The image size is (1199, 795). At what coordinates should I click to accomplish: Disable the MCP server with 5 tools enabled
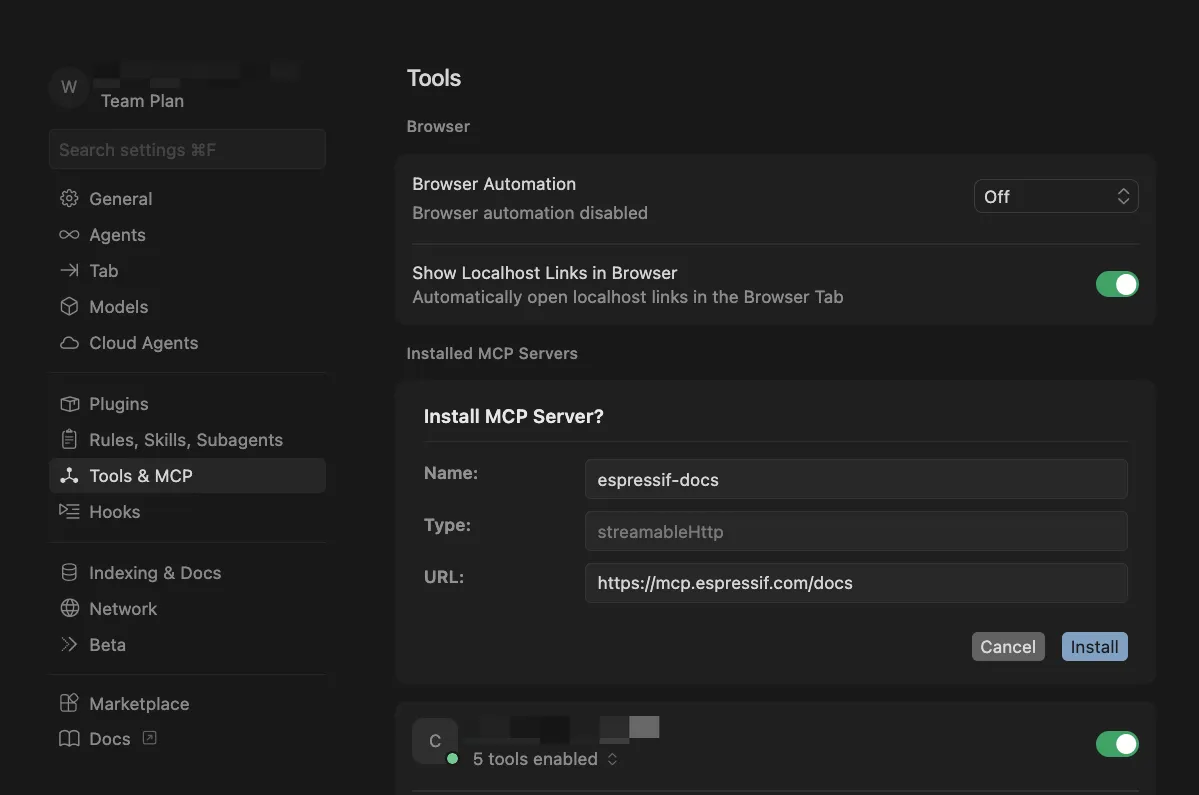click(x=1116, y=744)
